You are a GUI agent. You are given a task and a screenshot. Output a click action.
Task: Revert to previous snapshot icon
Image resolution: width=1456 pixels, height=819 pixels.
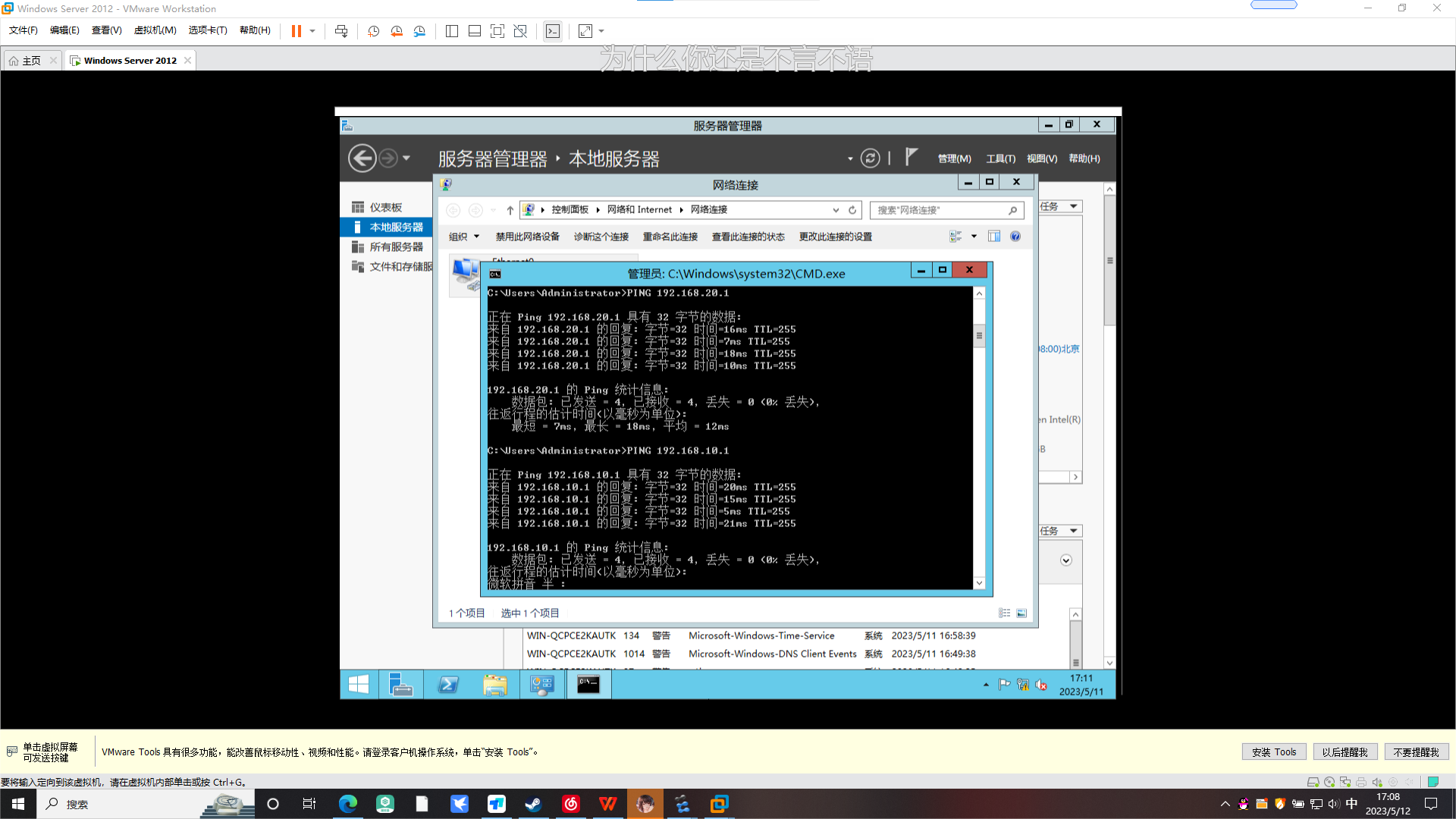tap(397, 31)
